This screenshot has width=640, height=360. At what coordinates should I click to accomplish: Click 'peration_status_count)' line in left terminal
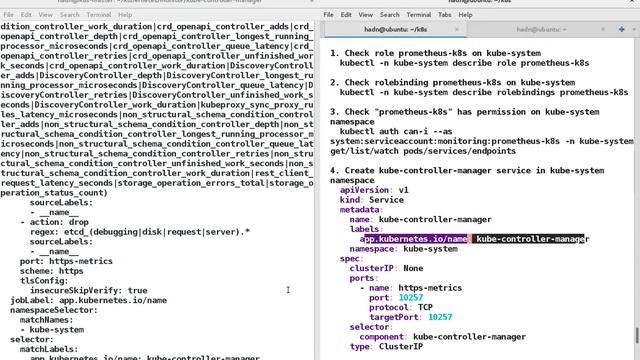point(54,193)
